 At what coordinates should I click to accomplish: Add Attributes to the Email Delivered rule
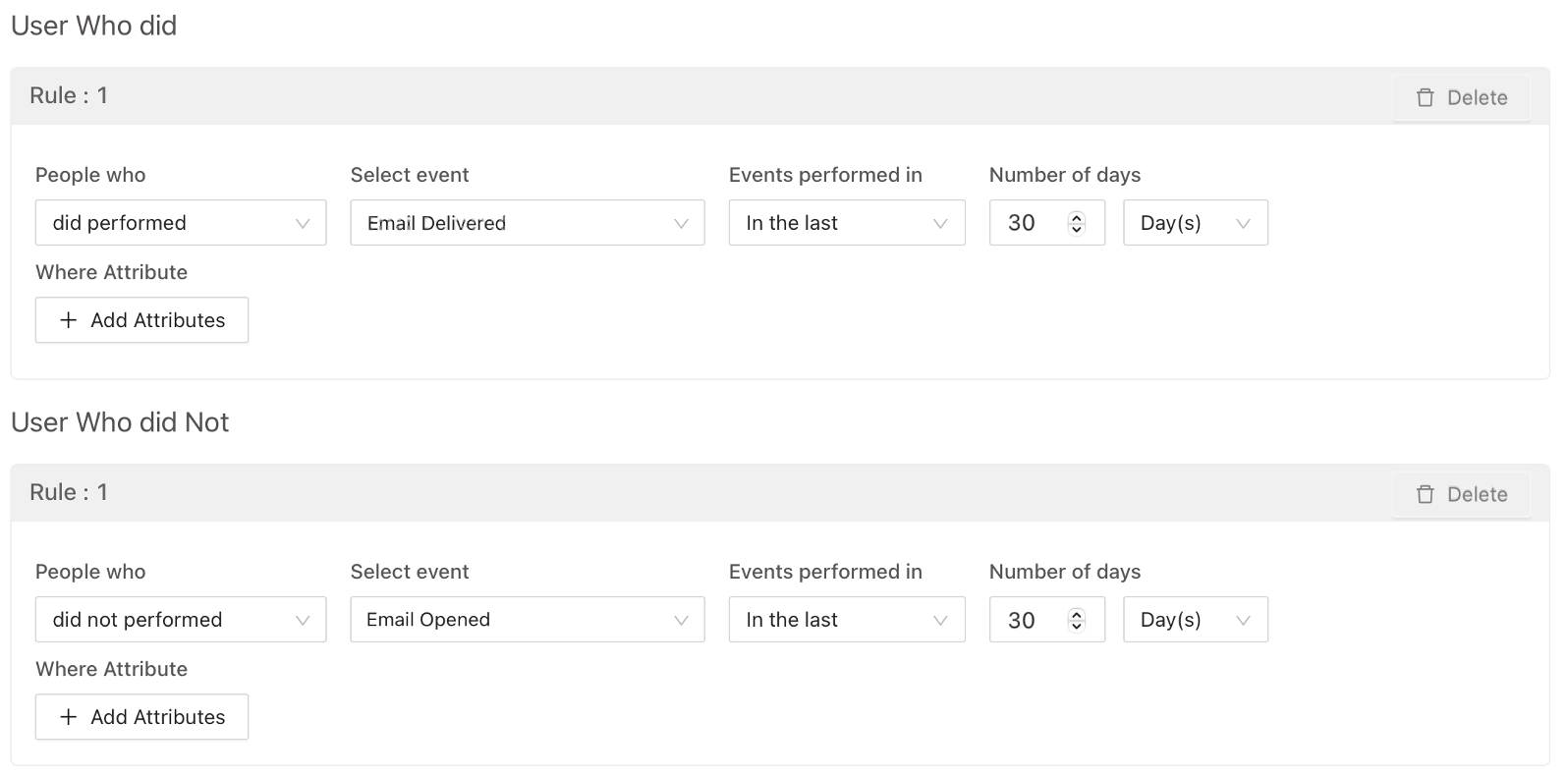[x=141, y=320]
